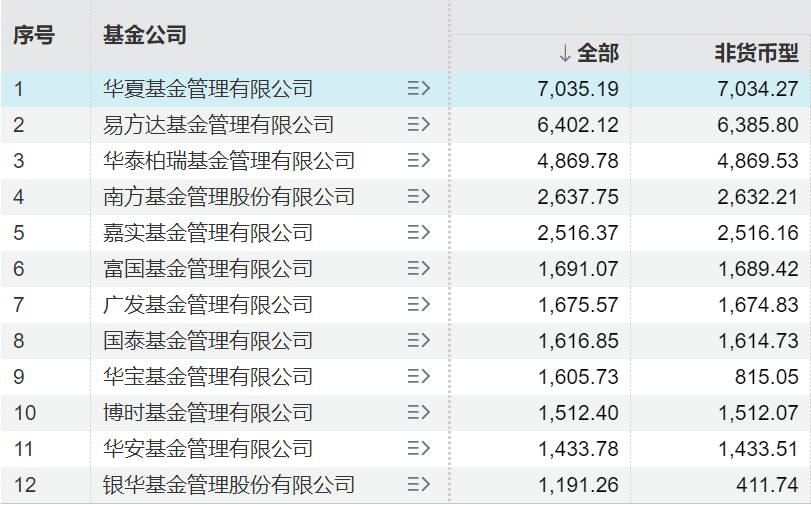Image resolution: width=811 pixels, height=505 pixels.
Task: Click the total value 4,869.78
Action: point(578,161)
